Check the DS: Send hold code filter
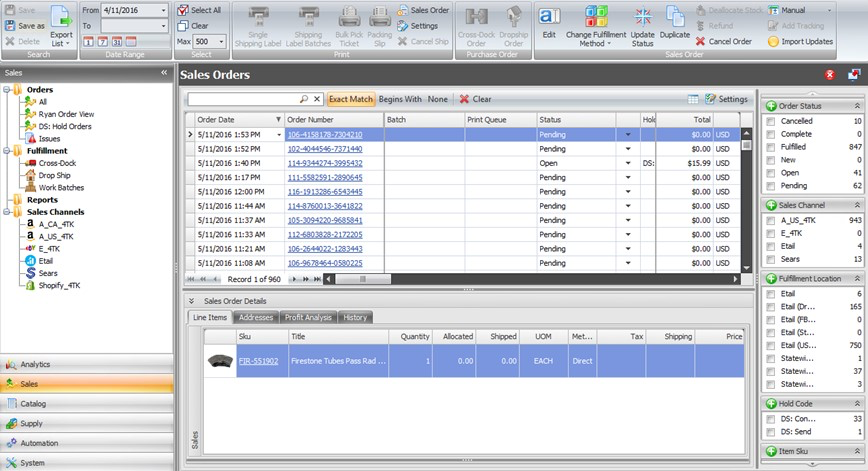The width and height of the screenshot is (868, 471). point(771,432)
